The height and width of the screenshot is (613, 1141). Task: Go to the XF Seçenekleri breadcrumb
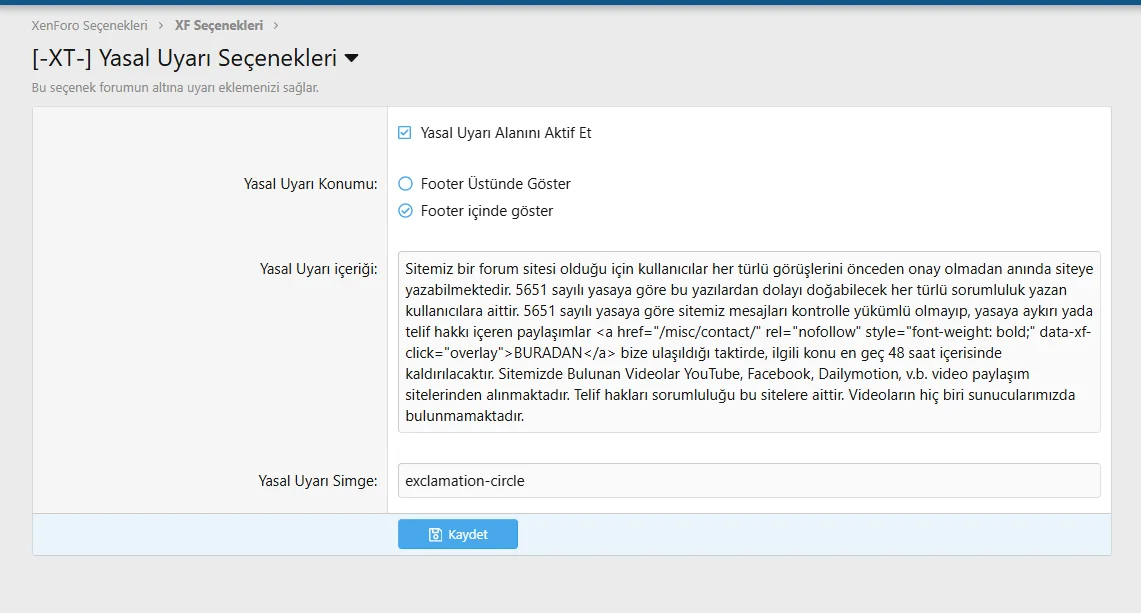(218, 25)
